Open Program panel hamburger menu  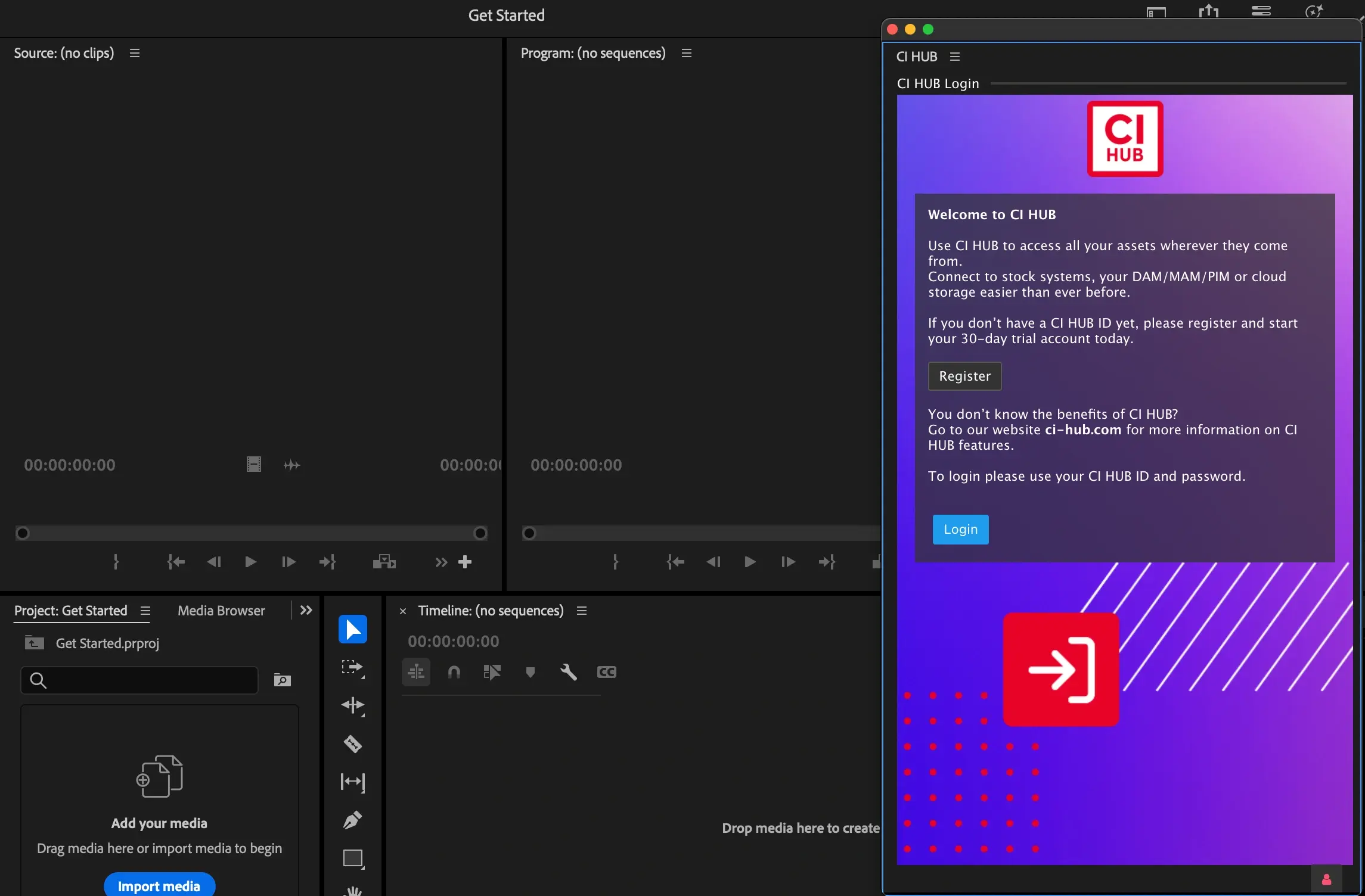point(687,53)
